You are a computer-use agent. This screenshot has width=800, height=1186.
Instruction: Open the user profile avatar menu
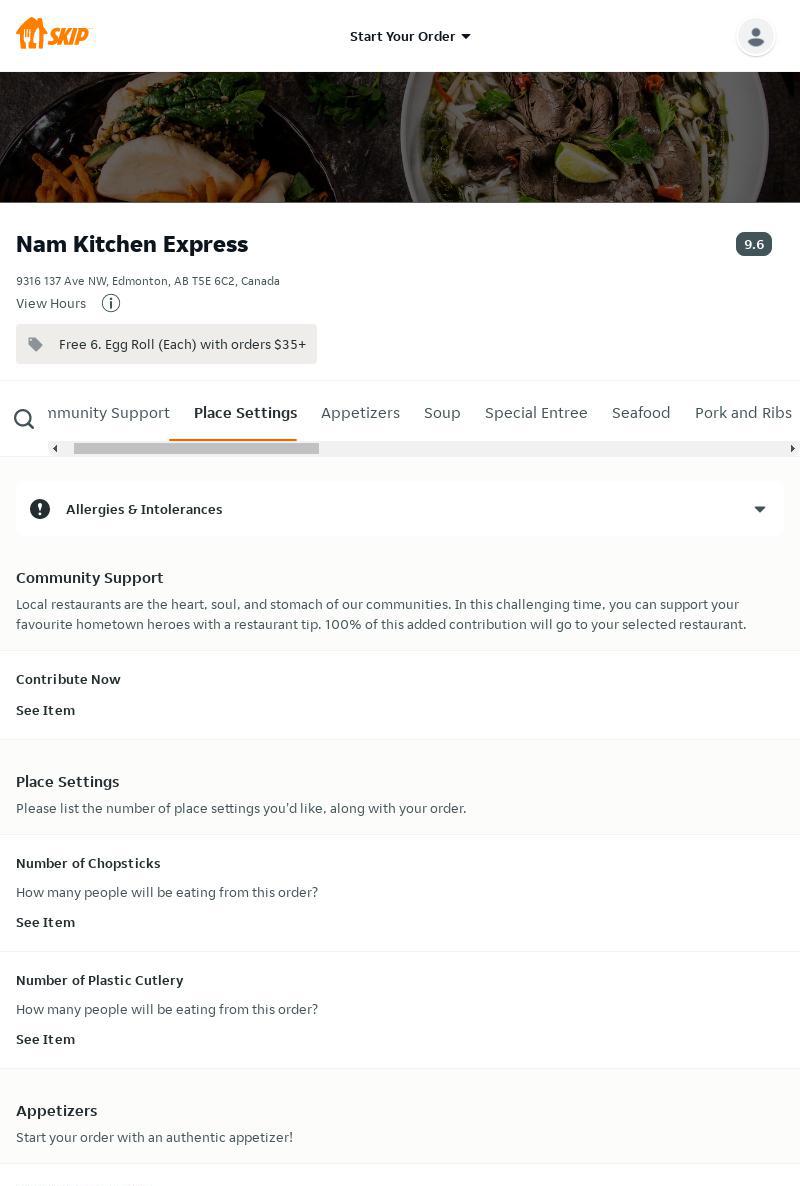(x=755, y=37)
